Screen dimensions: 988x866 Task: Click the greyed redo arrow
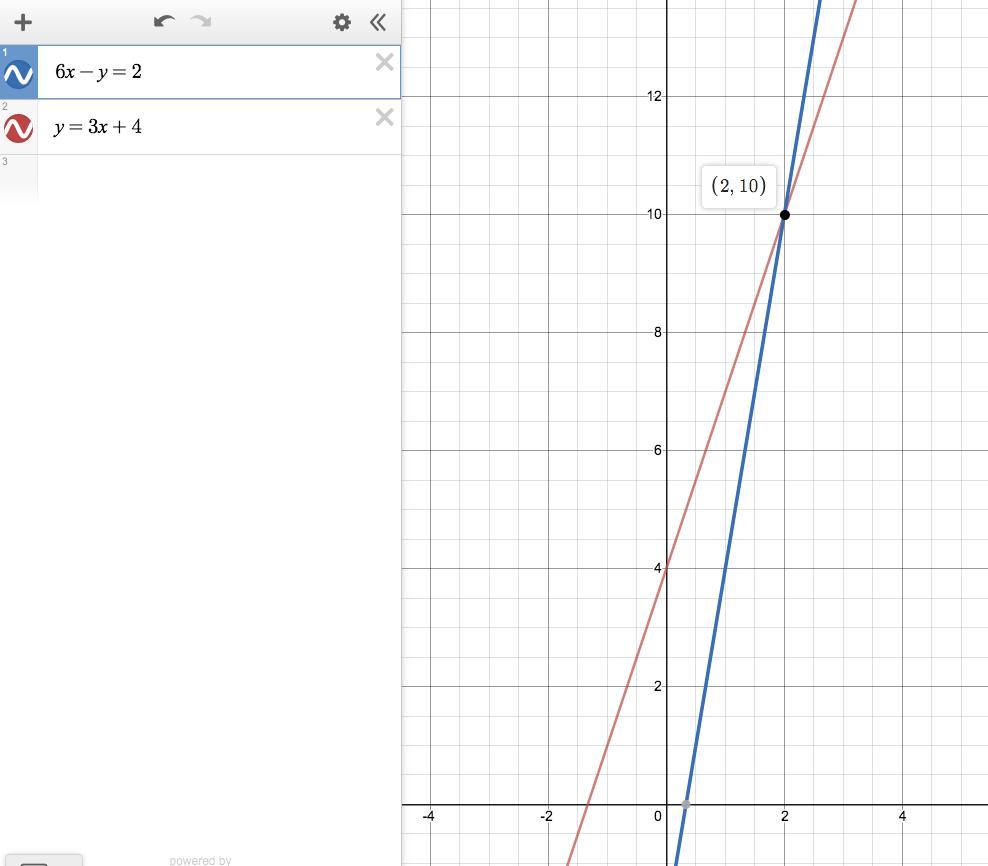[x=201, y=22]
